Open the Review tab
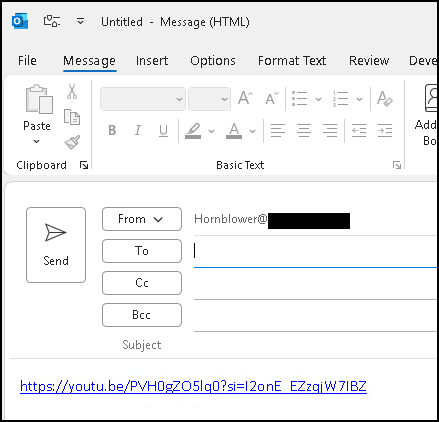Screen dimensions: 439x422 [369, 61]
